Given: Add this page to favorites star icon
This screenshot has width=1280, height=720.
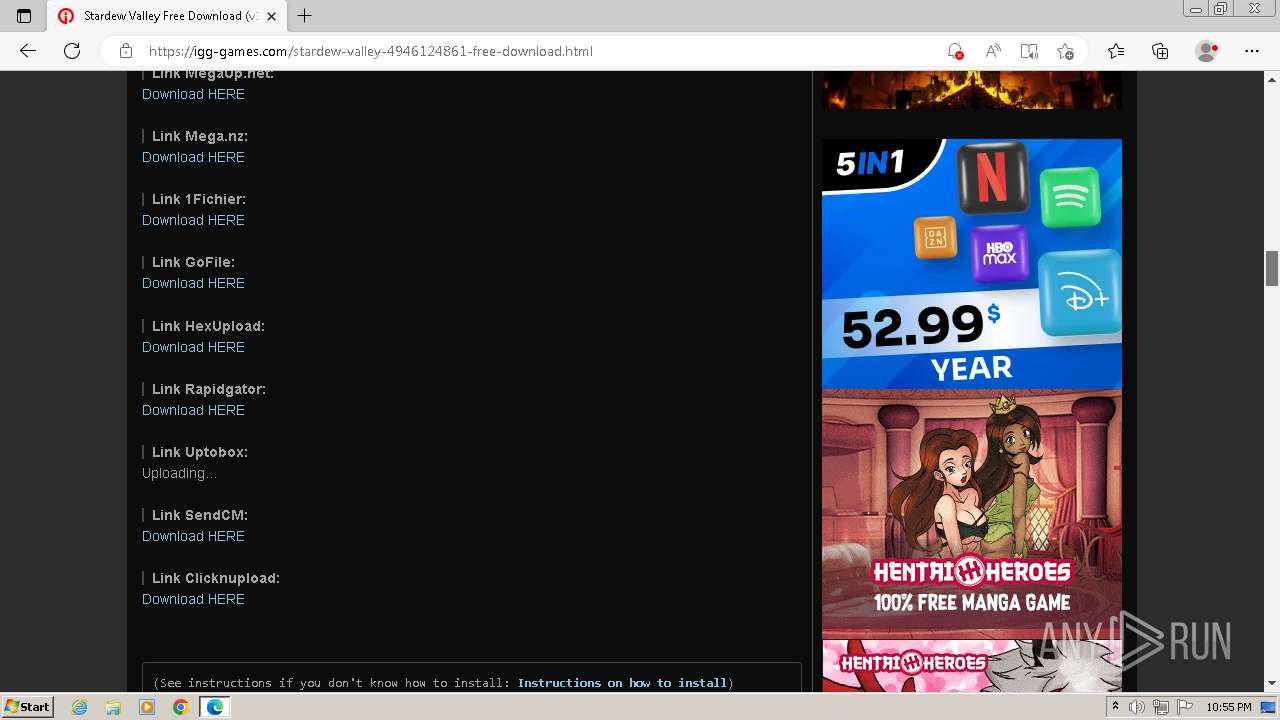Looking at the screenshot, I should [1065, 51].
